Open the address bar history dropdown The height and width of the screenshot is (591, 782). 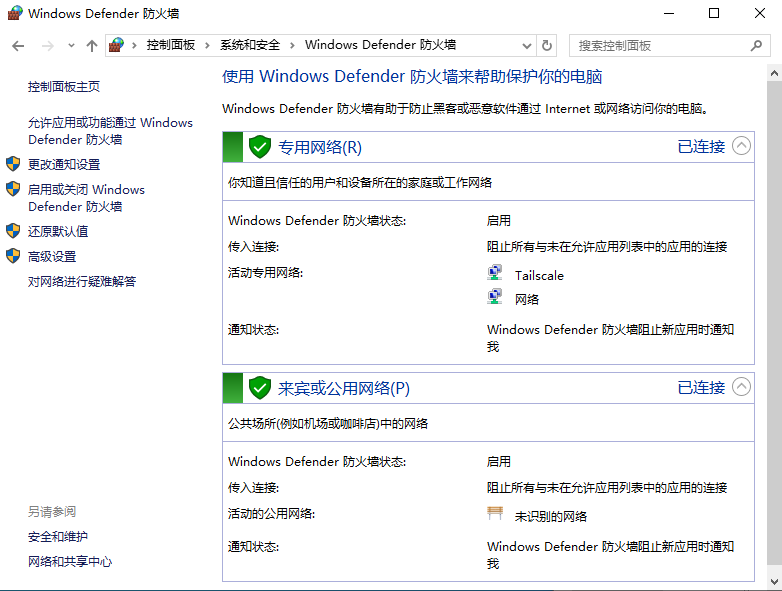coord(527,46)
